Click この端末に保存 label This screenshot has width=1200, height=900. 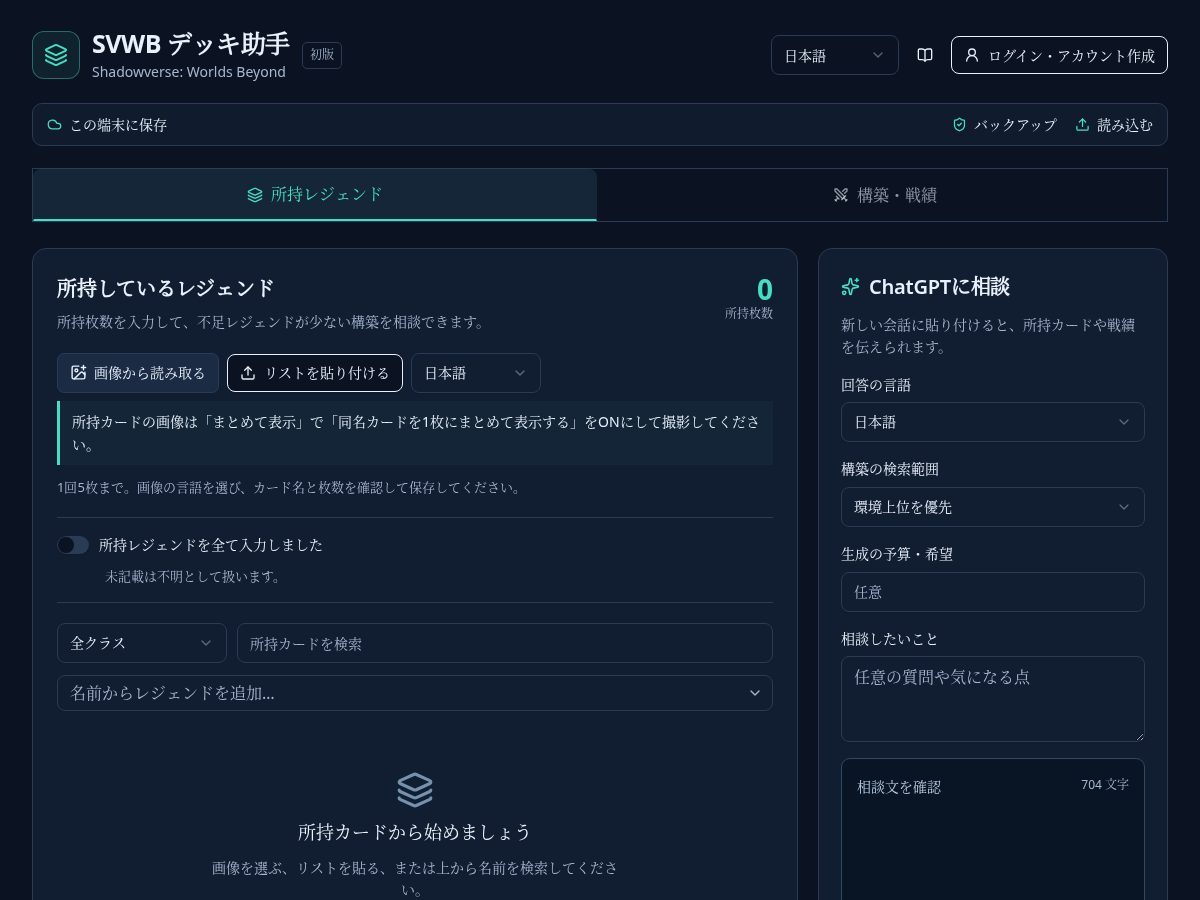[118, 125]
